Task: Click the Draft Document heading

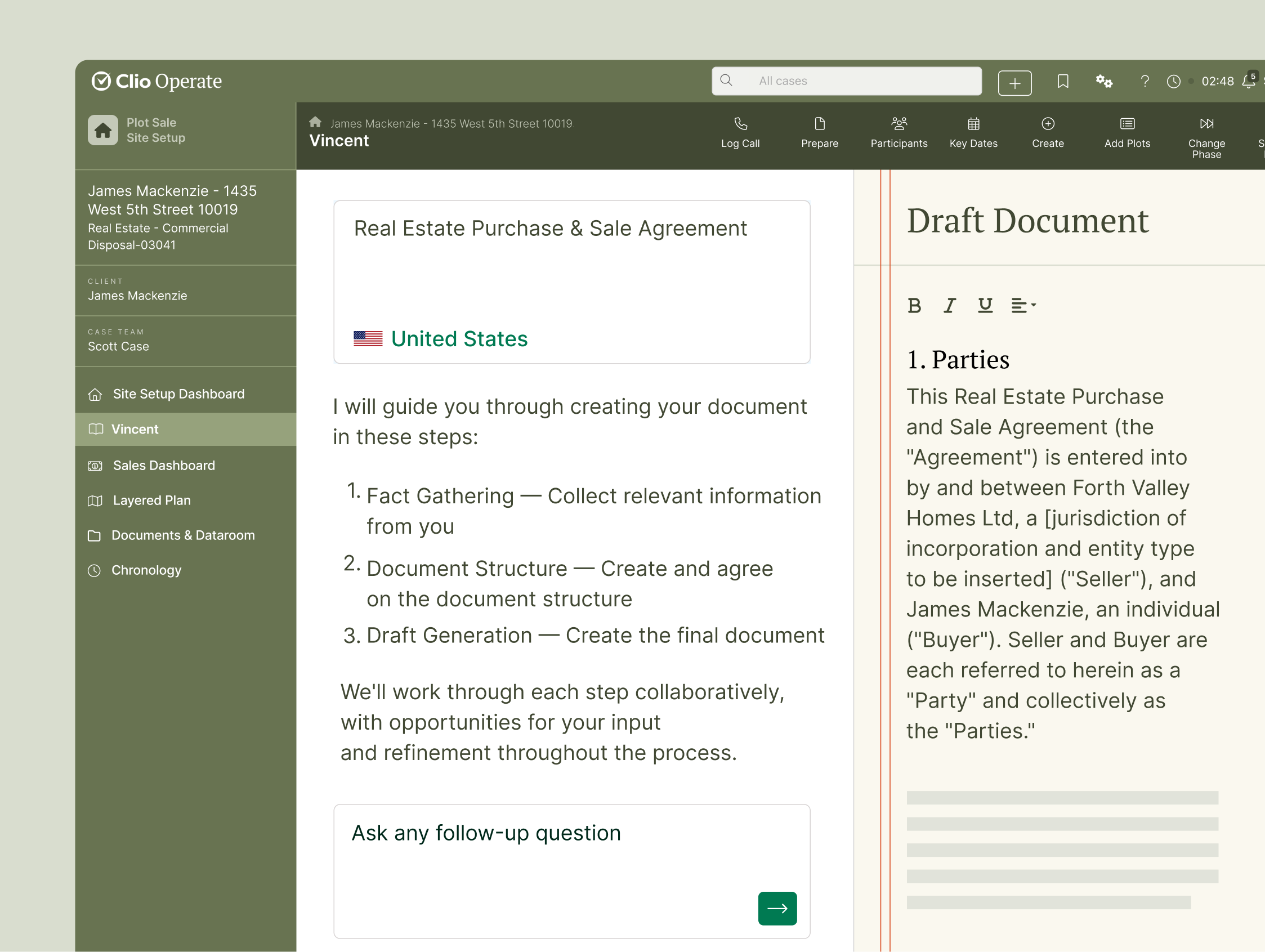Action: point(1027,221)
